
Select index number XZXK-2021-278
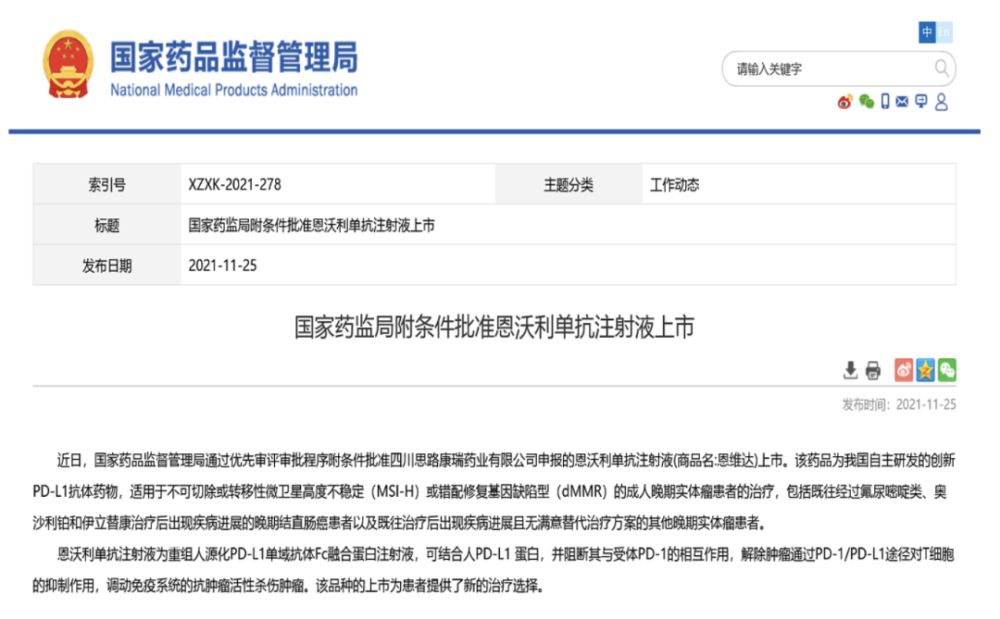(234, 185)
